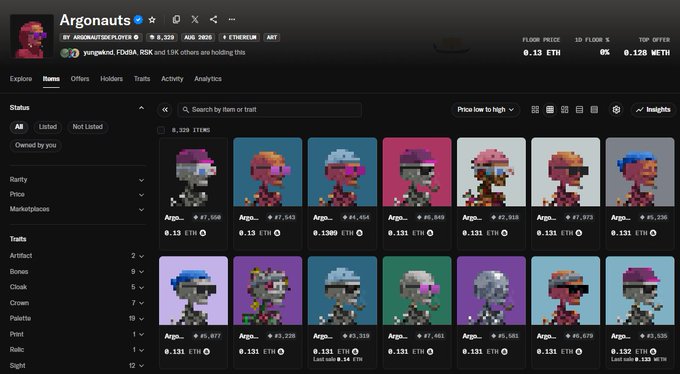680x374 pixels.
Task: Switch to compact grid view icon
Action: click(x=550, y=110)
